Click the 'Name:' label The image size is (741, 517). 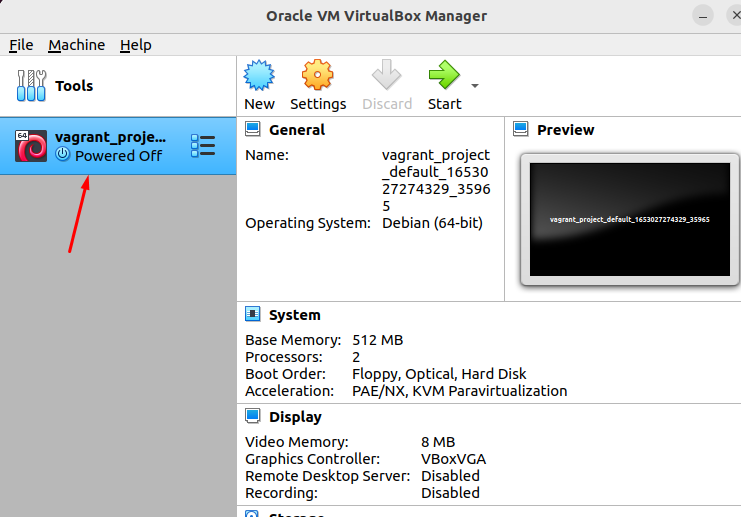(267, 155)
